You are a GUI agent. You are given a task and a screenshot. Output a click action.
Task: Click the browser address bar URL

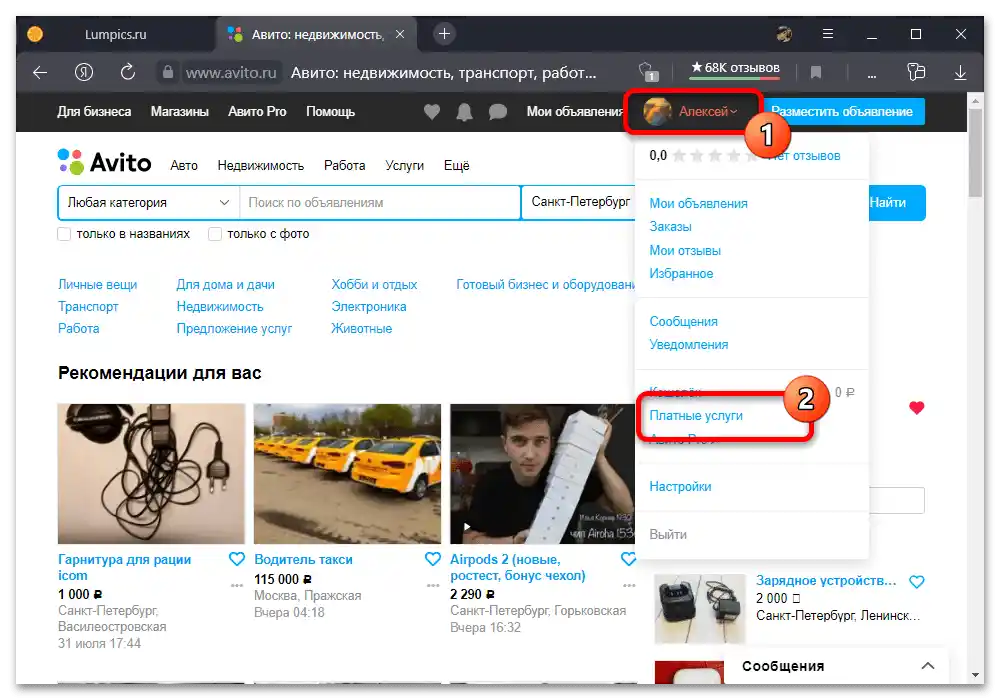point(231,73)
